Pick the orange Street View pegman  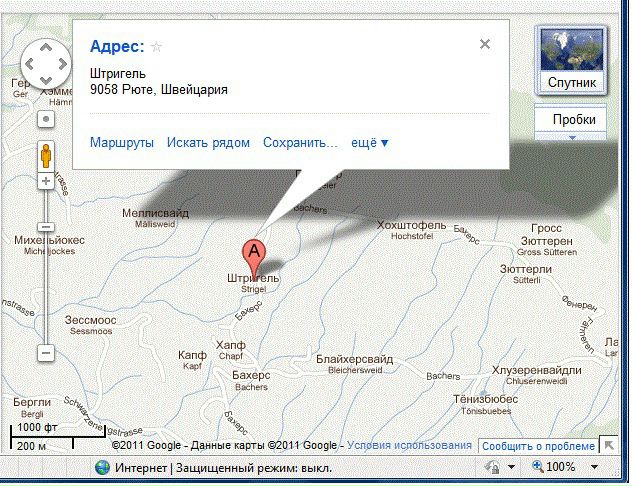coord(46,156)
